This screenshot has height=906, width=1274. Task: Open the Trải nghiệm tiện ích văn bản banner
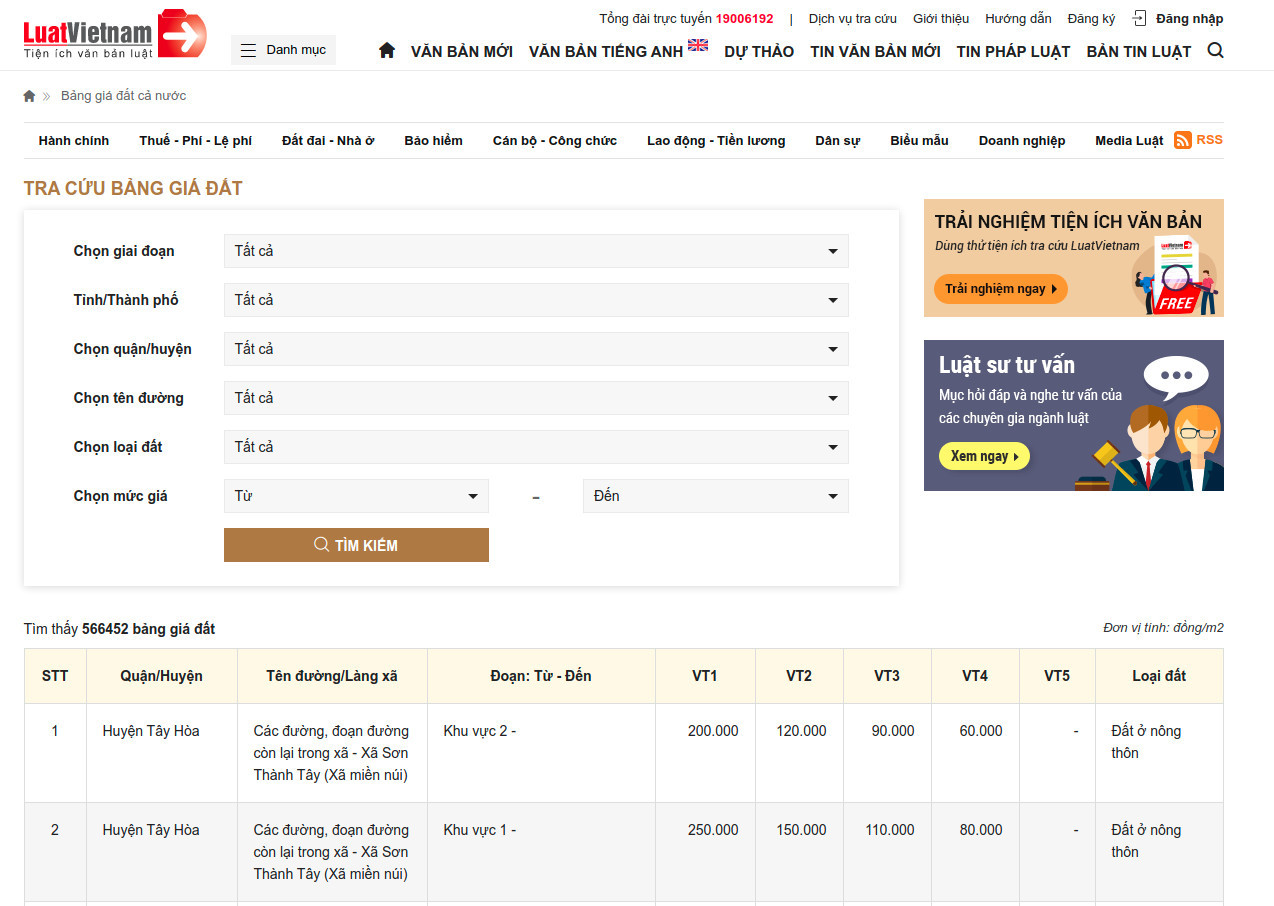coord(1074,258)
